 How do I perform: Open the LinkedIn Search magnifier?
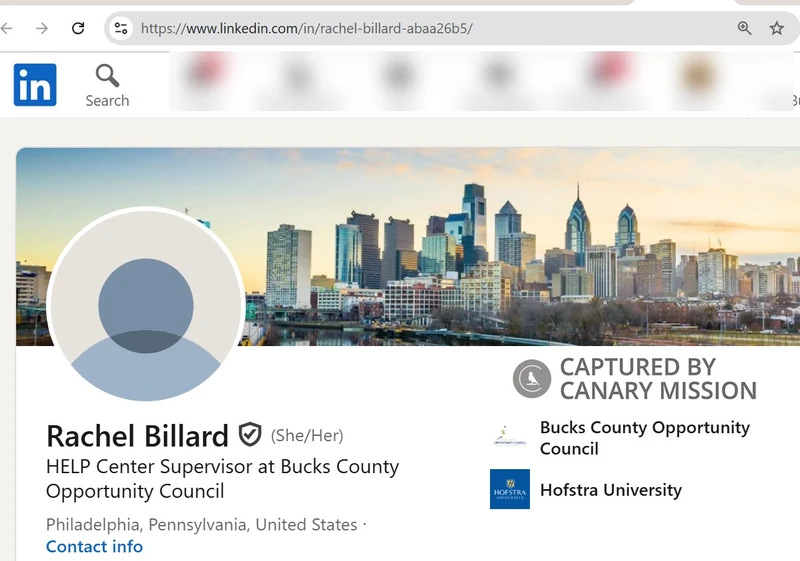[x=107, y=76]
